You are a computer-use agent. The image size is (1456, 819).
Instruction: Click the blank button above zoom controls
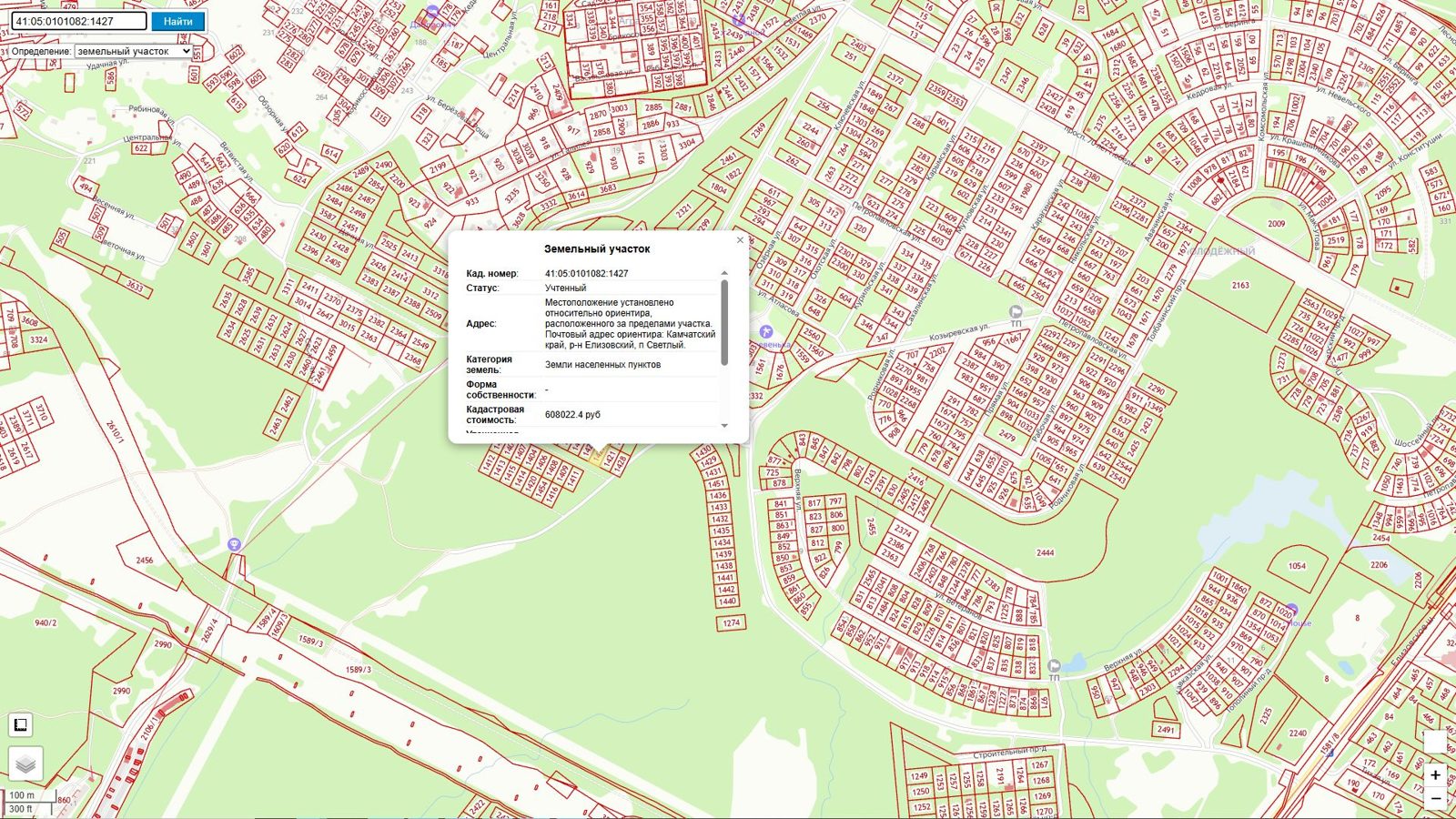[1435, 743]
